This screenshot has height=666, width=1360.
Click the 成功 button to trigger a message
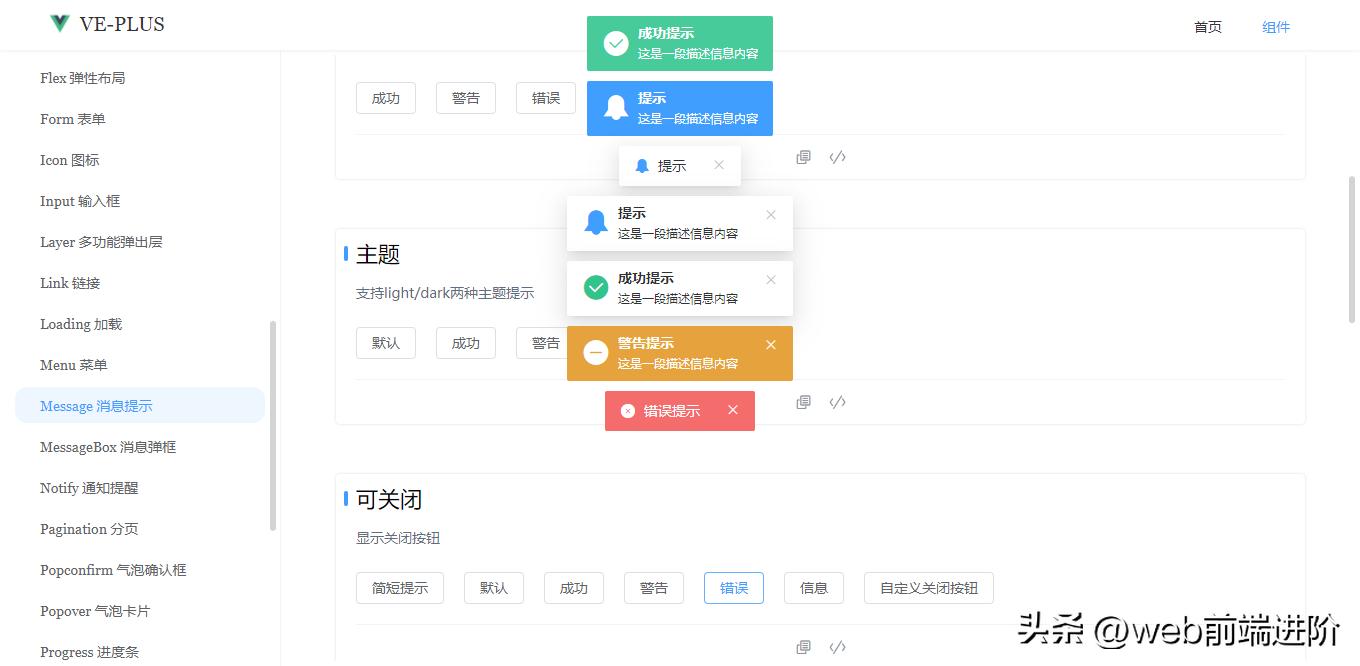point(385,97)
